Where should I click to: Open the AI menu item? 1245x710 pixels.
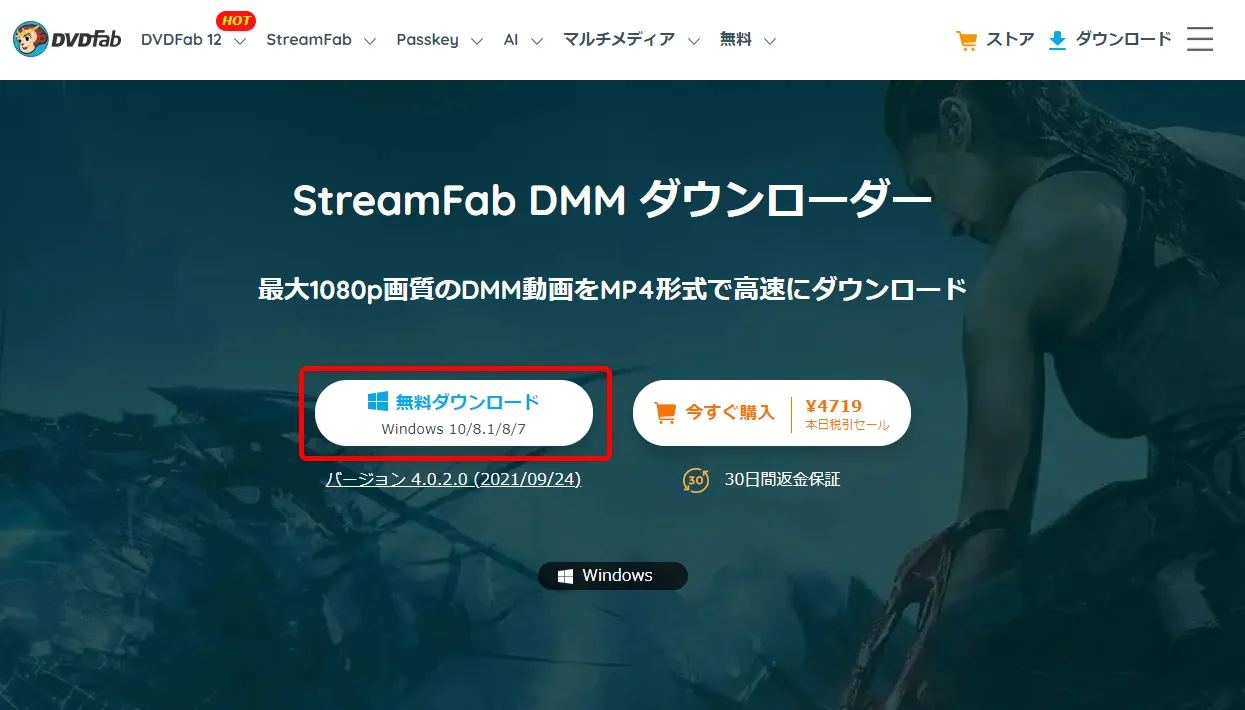[x=511, y=40]
